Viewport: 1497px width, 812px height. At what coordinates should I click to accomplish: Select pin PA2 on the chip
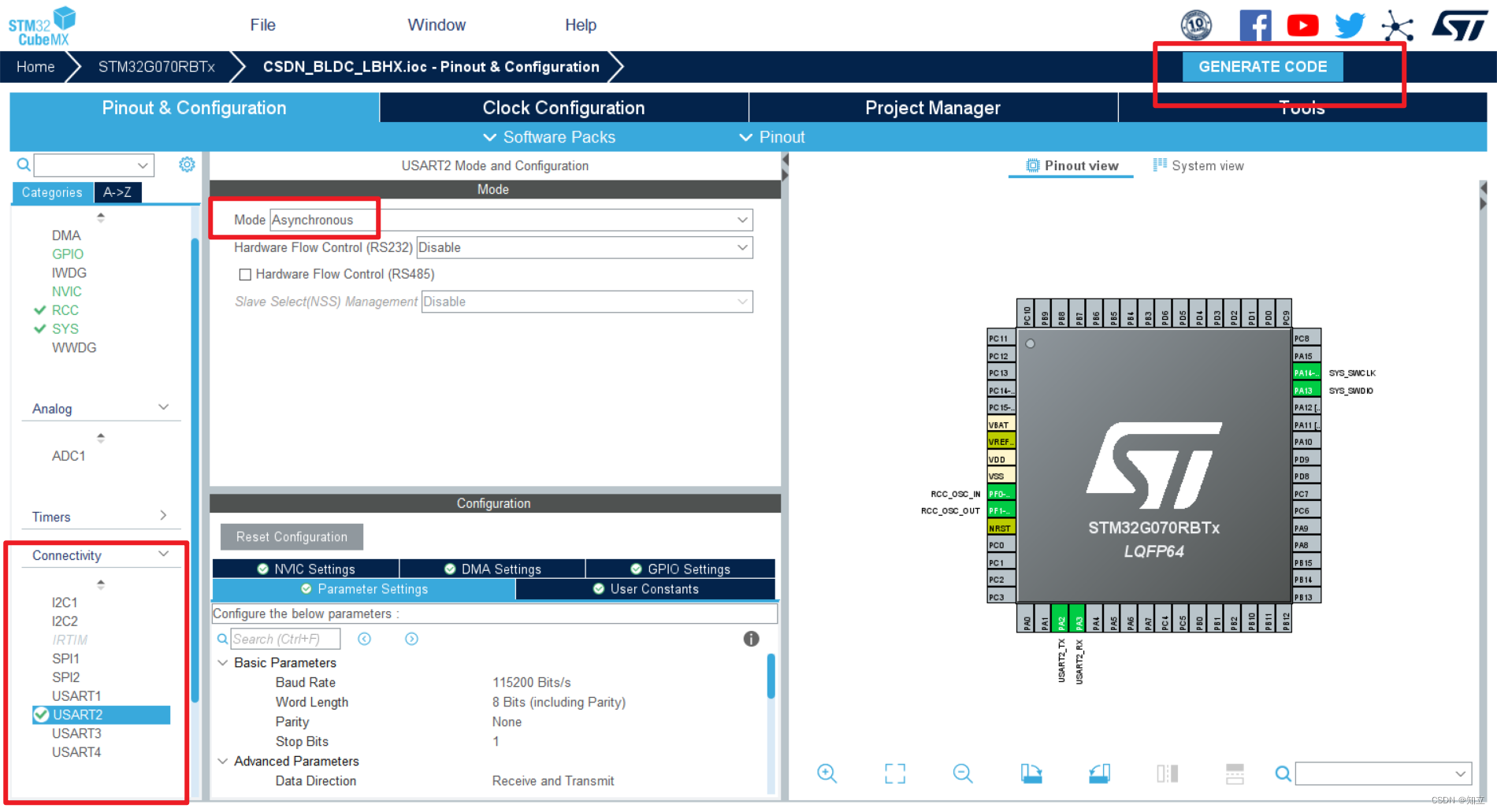point(1061,618)
